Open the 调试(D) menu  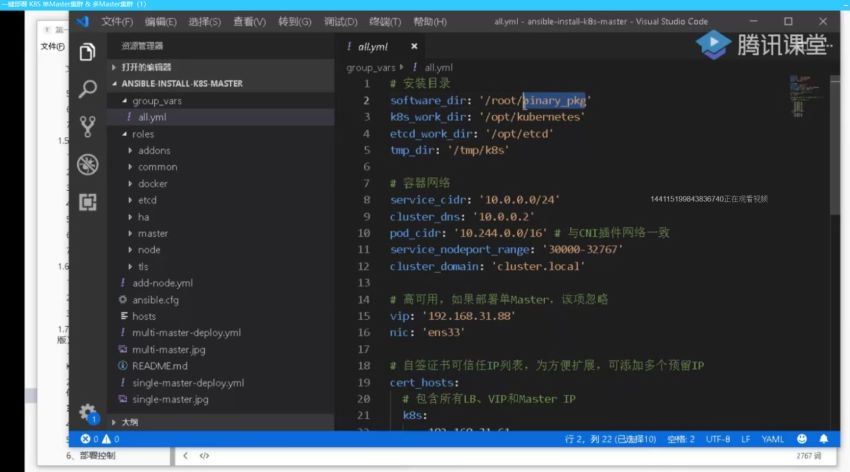coord(340,22)
